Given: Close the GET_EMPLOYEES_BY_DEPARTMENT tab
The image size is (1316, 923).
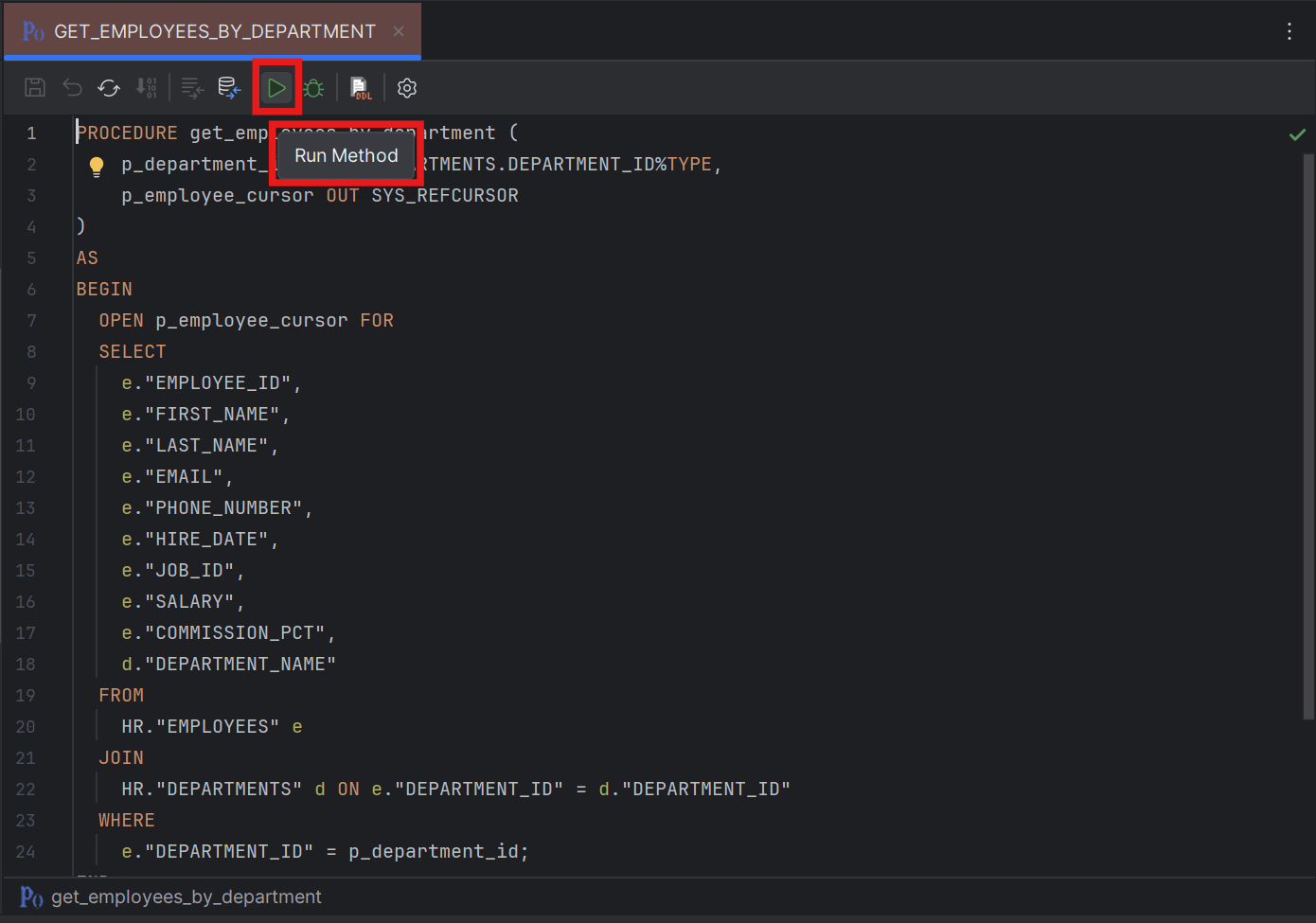Looking at the screenshot, I should tap(398, 30).
